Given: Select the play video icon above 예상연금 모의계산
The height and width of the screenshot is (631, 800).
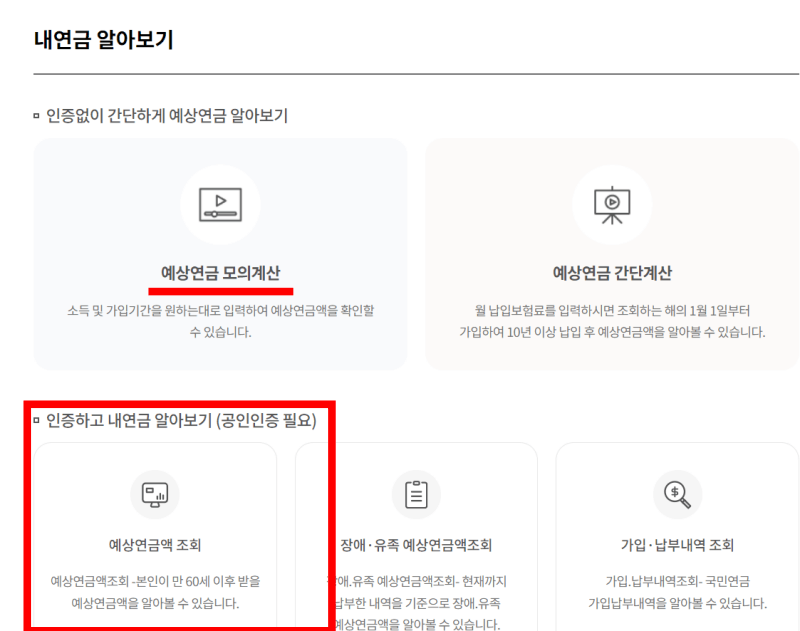Looking at the screenshot, I should coord(219,204).
